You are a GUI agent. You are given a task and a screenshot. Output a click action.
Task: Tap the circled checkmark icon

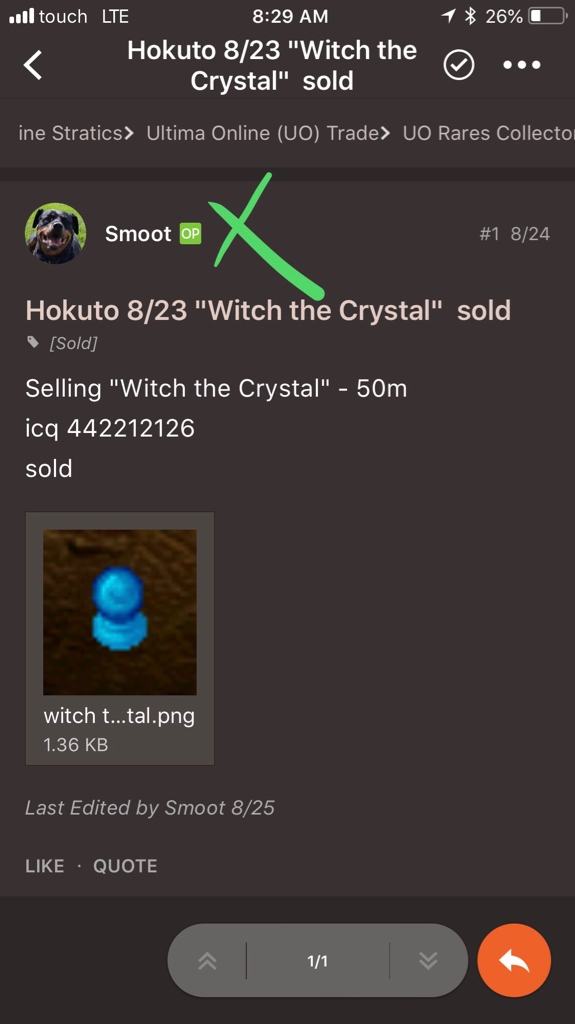point(459,65)
